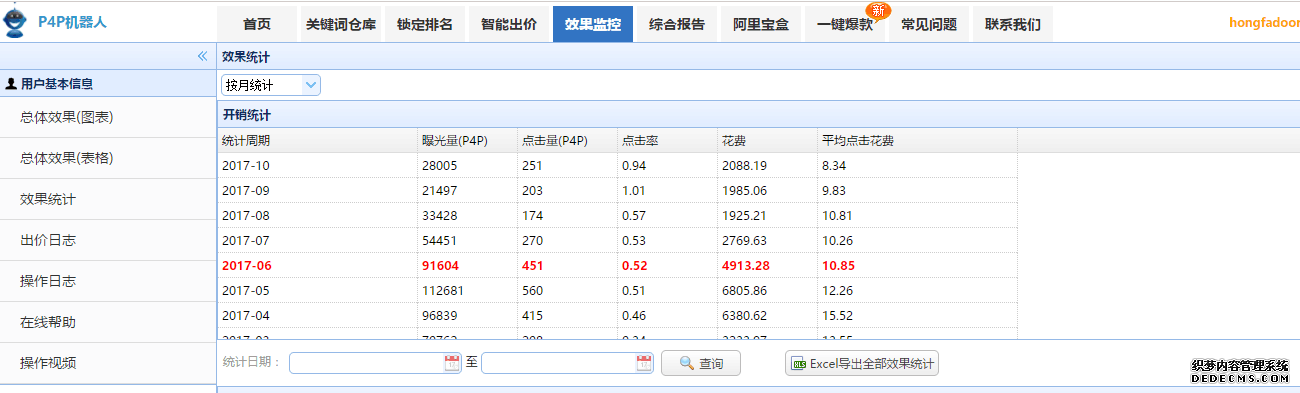
Task: Select the 2017-04 row
Action: (x=617, y=316)
